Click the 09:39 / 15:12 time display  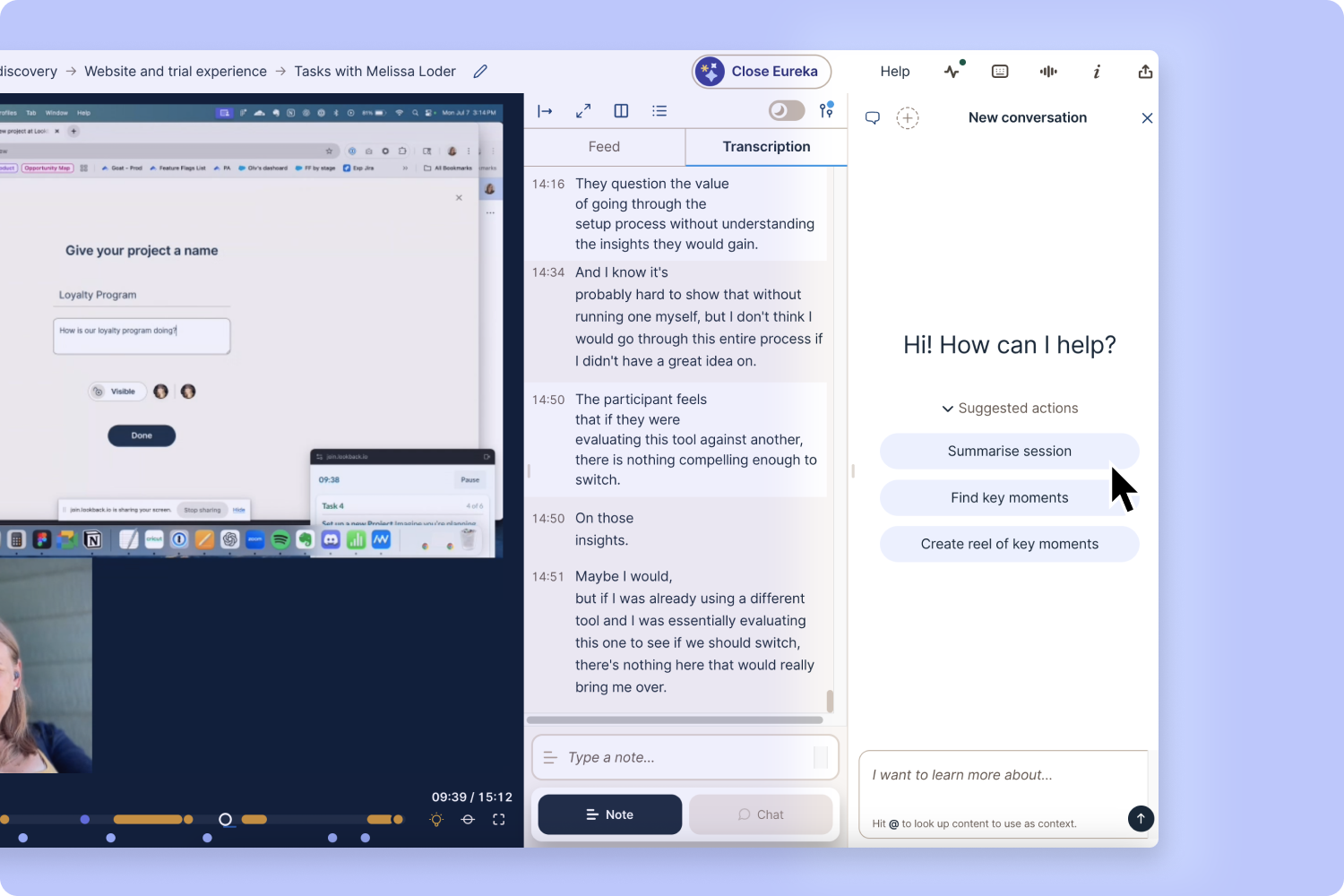click(x=472, y=797)
